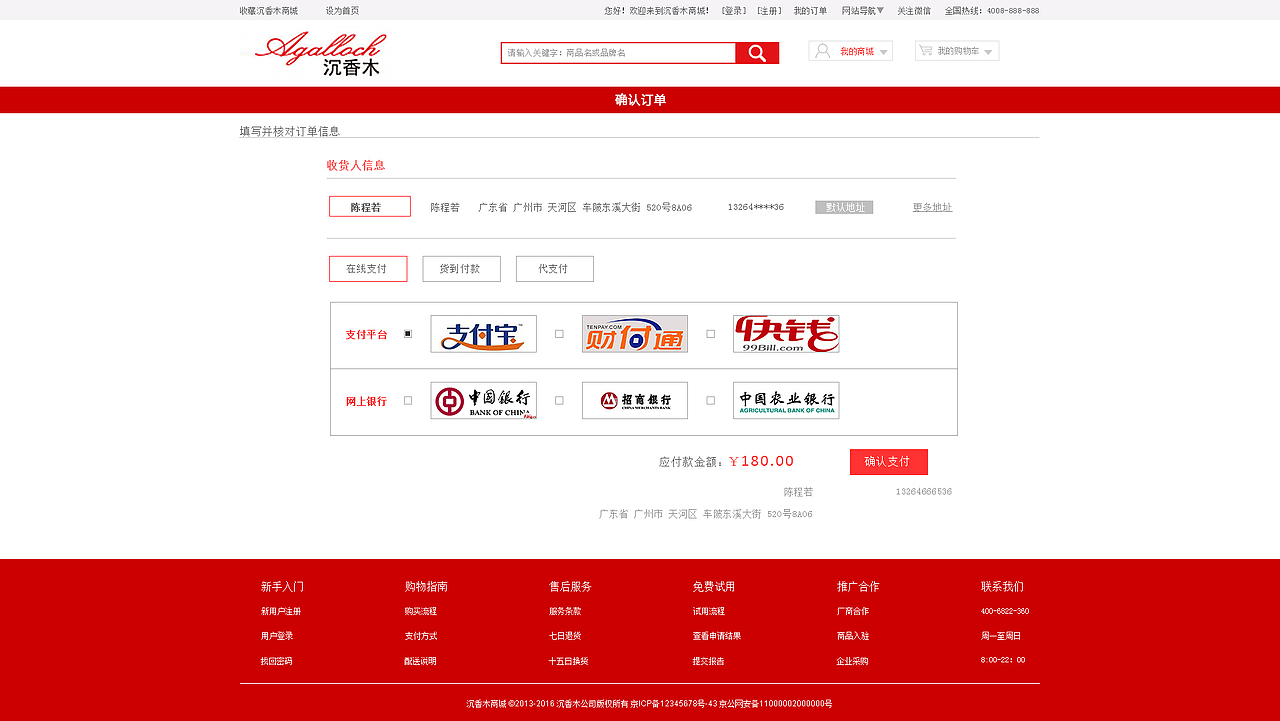This screenshot has width=1280, height=721.
Task: Select the 陈程若 recipient box
Action: pos(370,207)
